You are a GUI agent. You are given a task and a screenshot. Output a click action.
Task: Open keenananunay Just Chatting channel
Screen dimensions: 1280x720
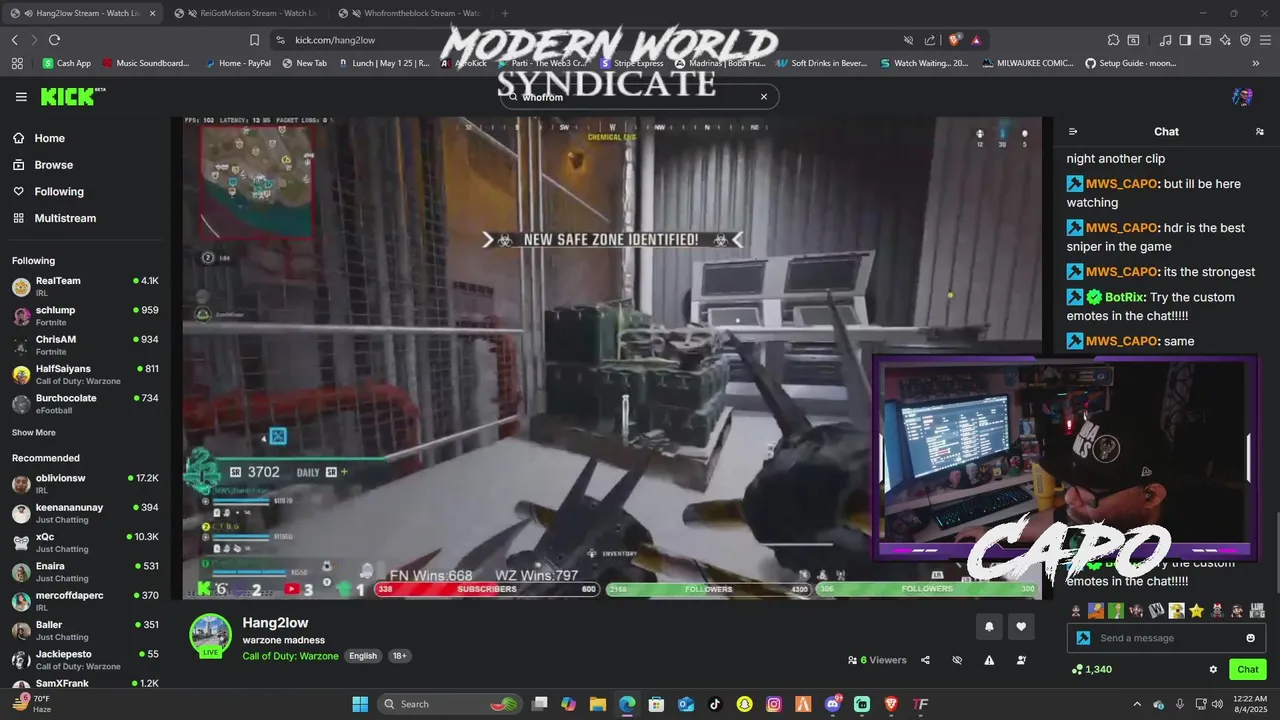click(85, 513)
